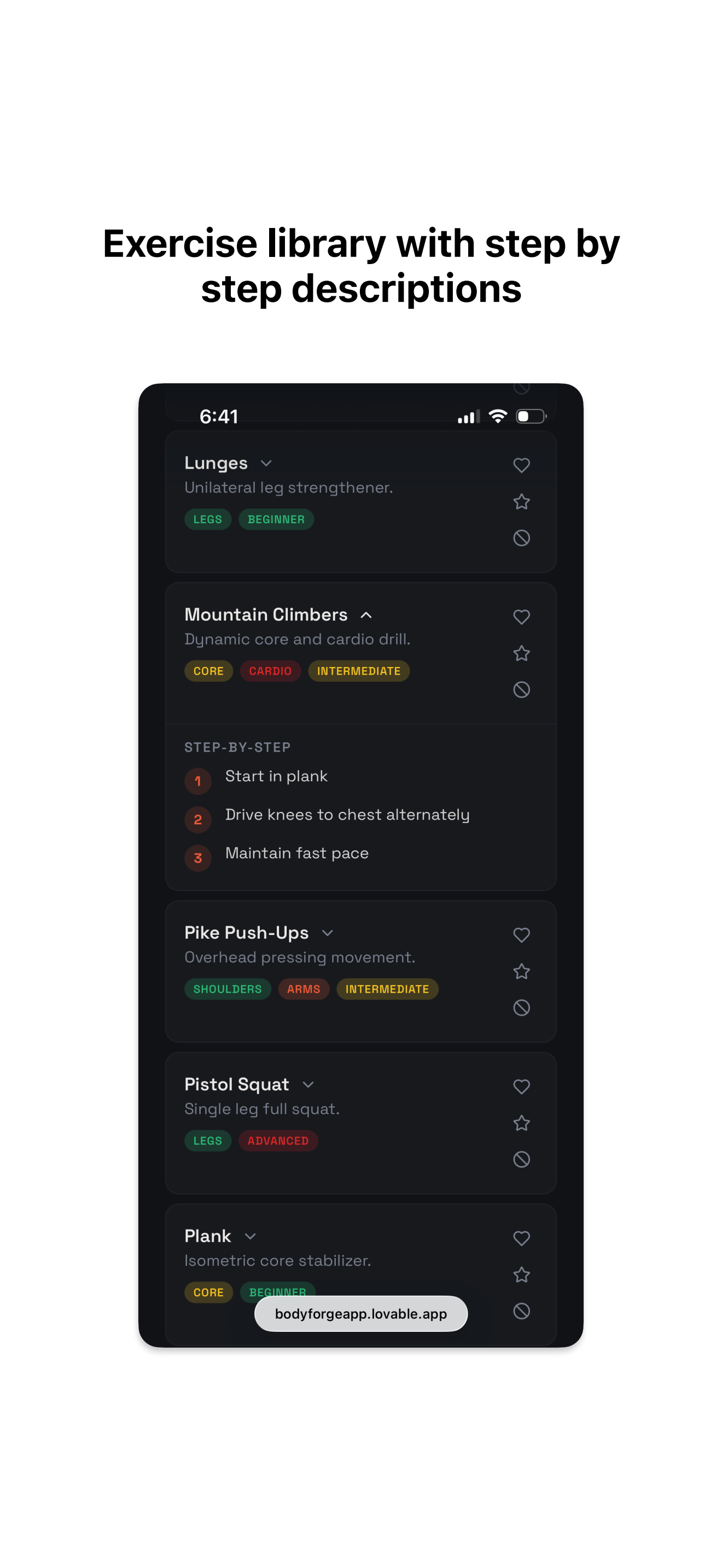Expand the Lunges exercise details

pyautogui.click(x=266, y=463)
